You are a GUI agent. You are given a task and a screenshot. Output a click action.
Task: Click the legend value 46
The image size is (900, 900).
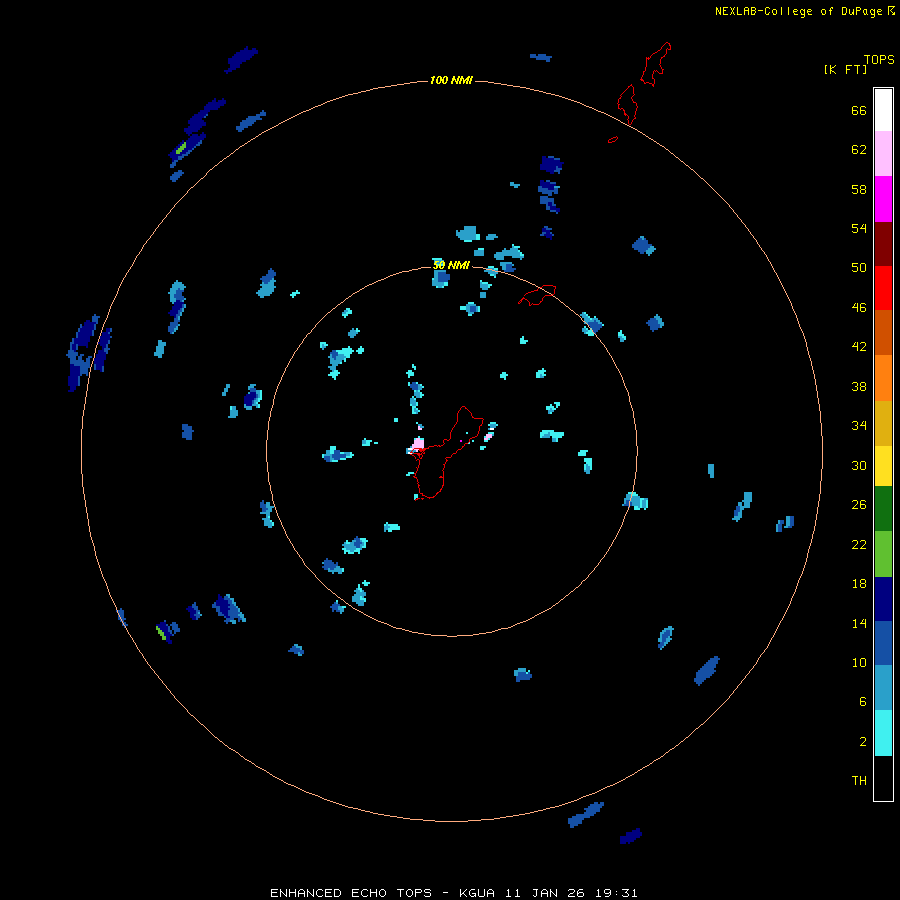pyautogui.click(x=859, y=307)
